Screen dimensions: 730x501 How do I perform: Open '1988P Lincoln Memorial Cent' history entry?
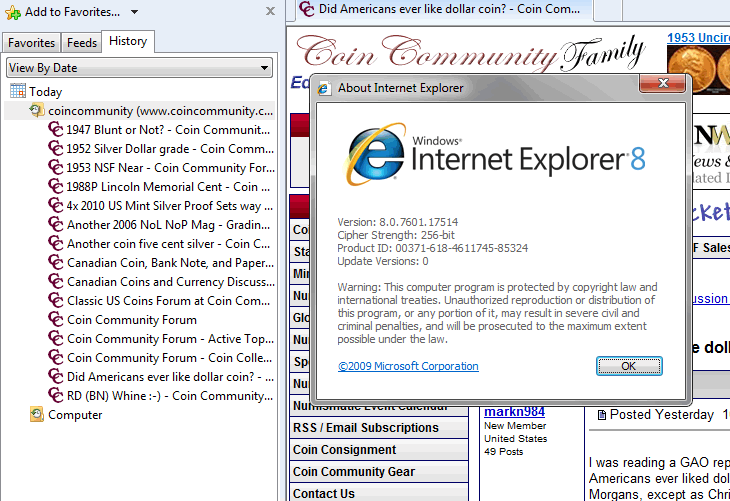pos(168,187)
